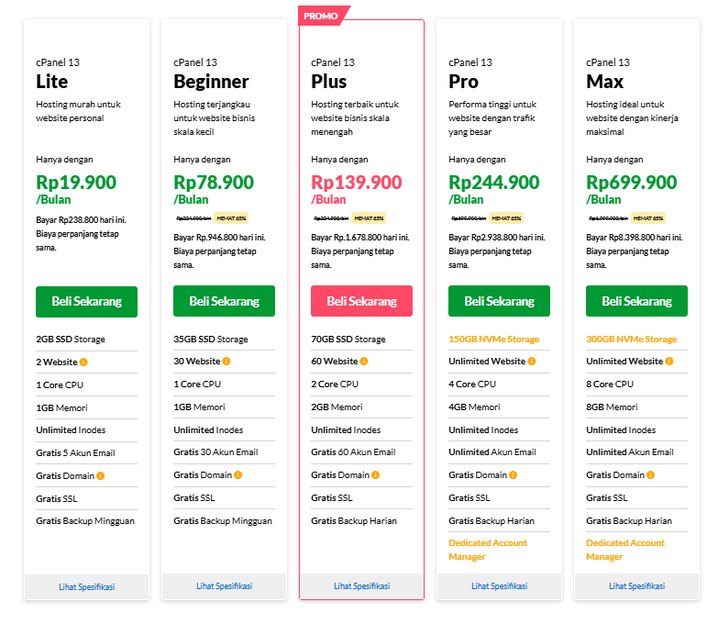
Task: Click info icon beside Plus 60 Website
Action: point(364,361)
